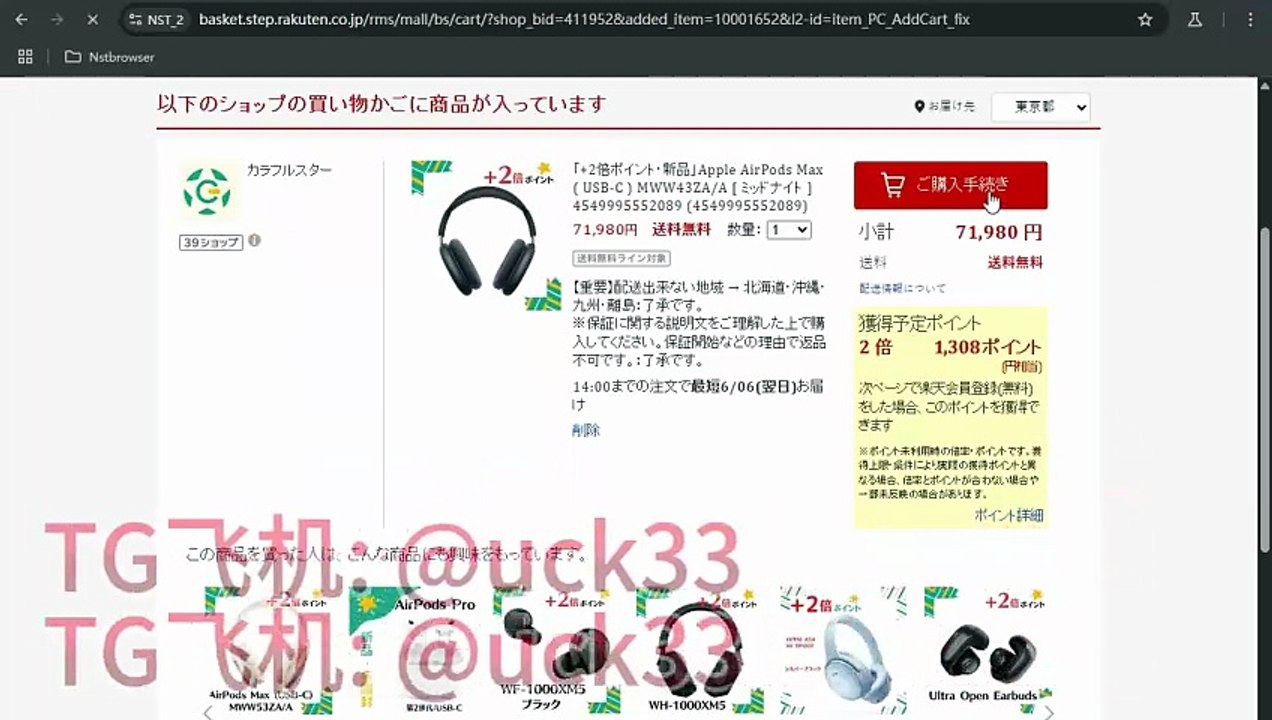Open the apps grid in the bookmarks bar
This screenshot has height=720, width=1272.
[x=25, y=57]
